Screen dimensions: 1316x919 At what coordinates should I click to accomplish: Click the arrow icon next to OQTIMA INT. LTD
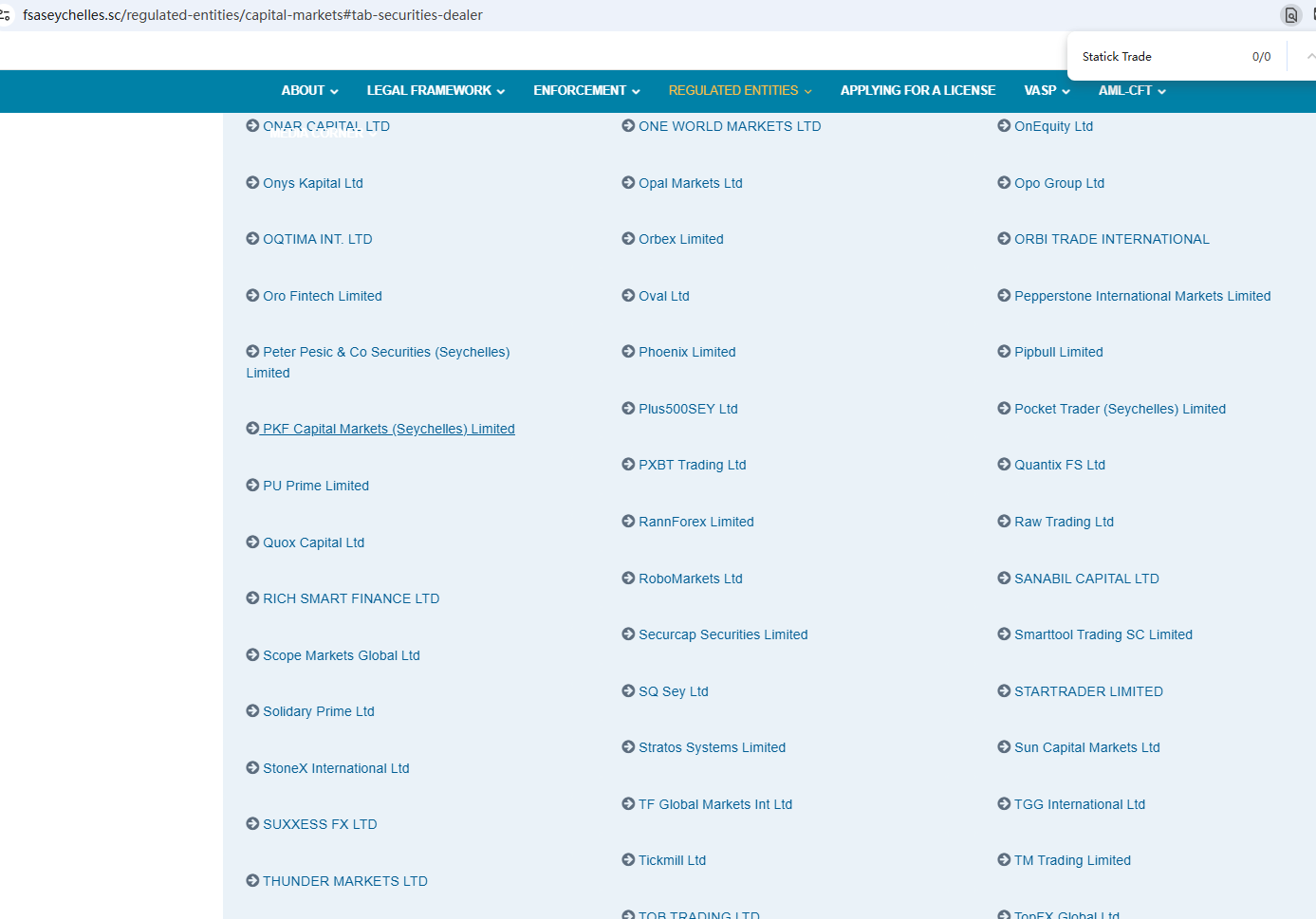252,238
